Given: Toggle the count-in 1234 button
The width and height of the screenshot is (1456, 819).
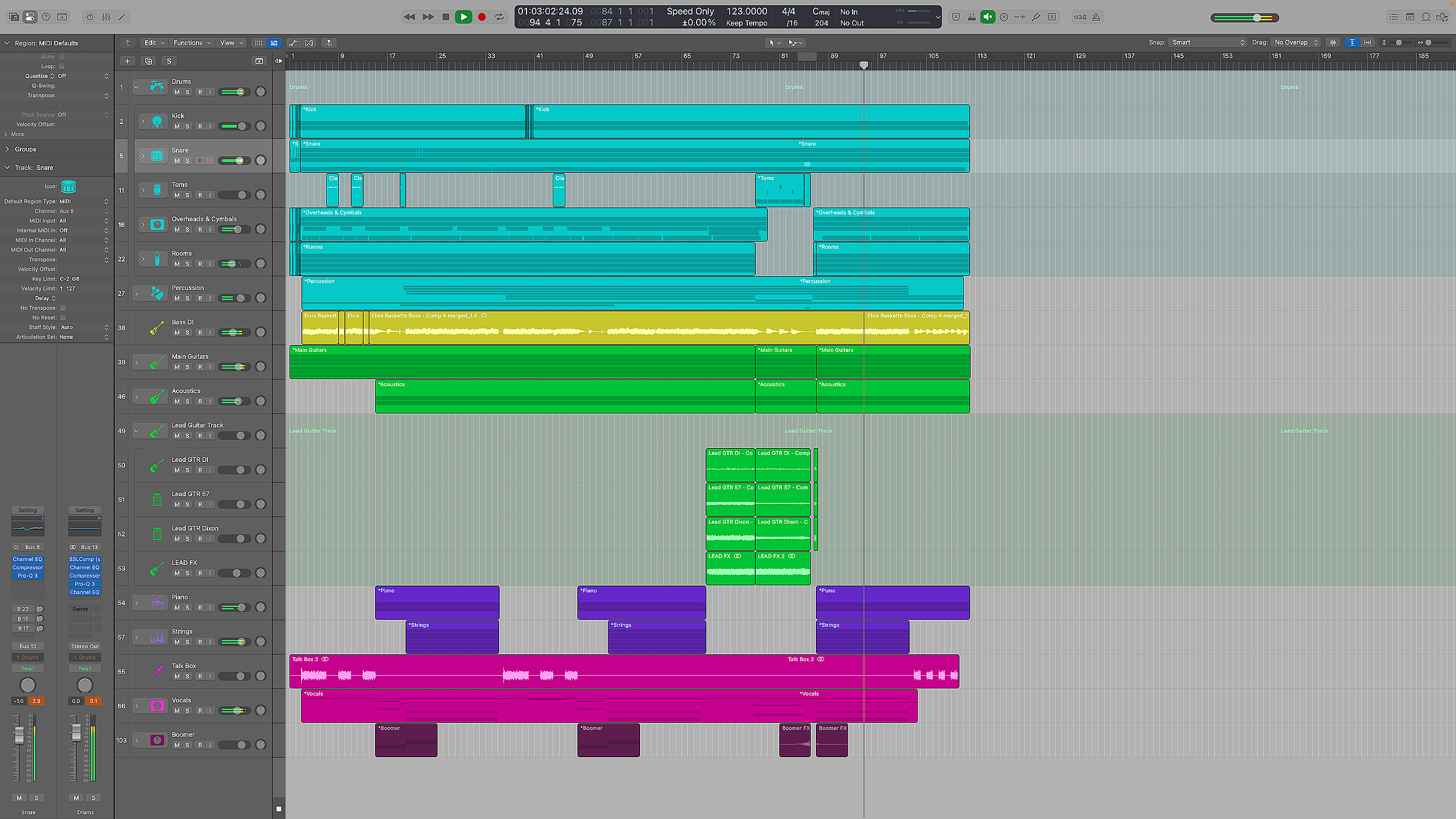Looking at the screenshot, I should [x=1080, y=17].
